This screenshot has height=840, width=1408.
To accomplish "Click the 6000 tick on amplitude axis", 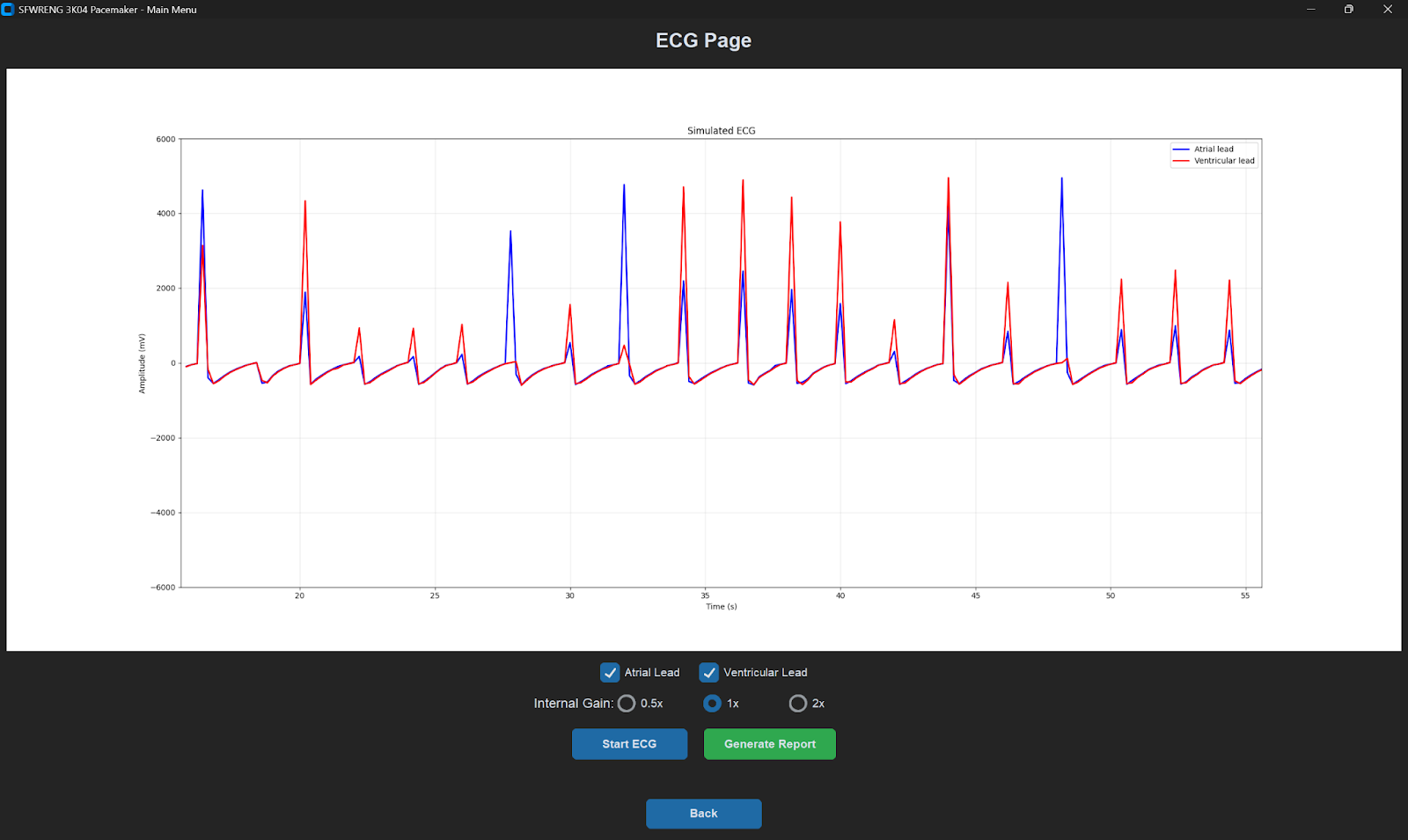I will (x=165, y=140).
